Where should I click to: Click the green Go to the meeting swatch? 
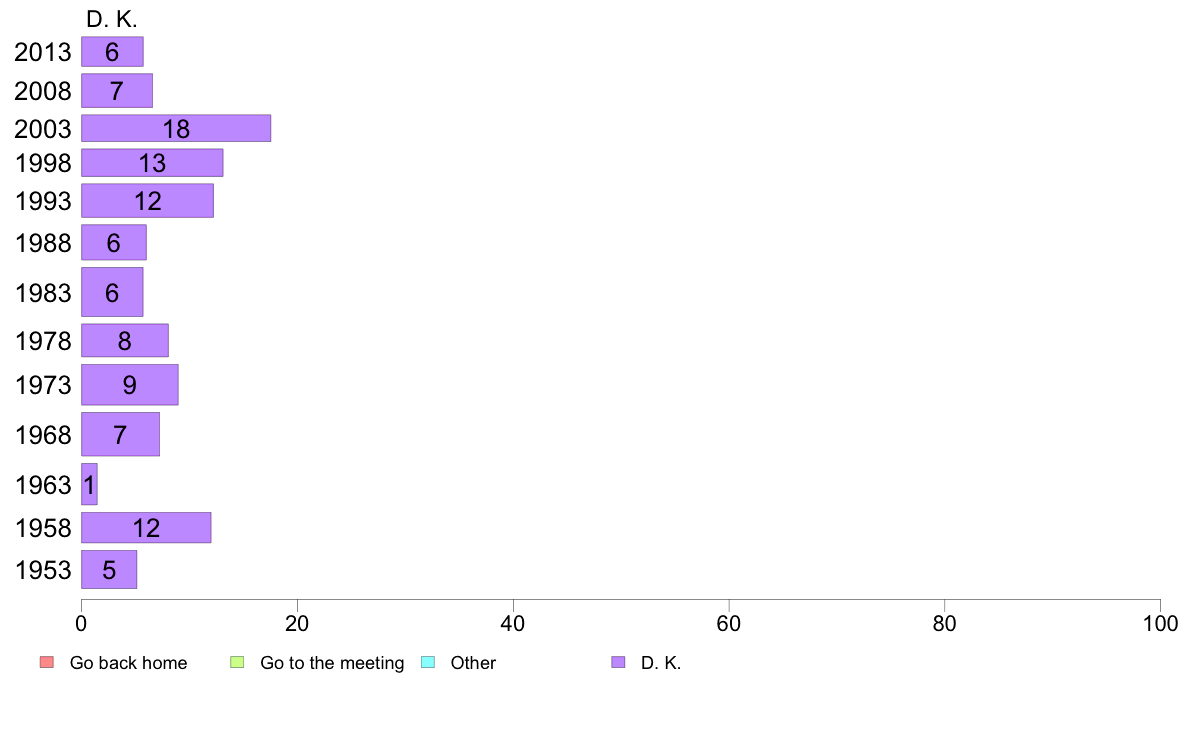click(x=237, y=662)
